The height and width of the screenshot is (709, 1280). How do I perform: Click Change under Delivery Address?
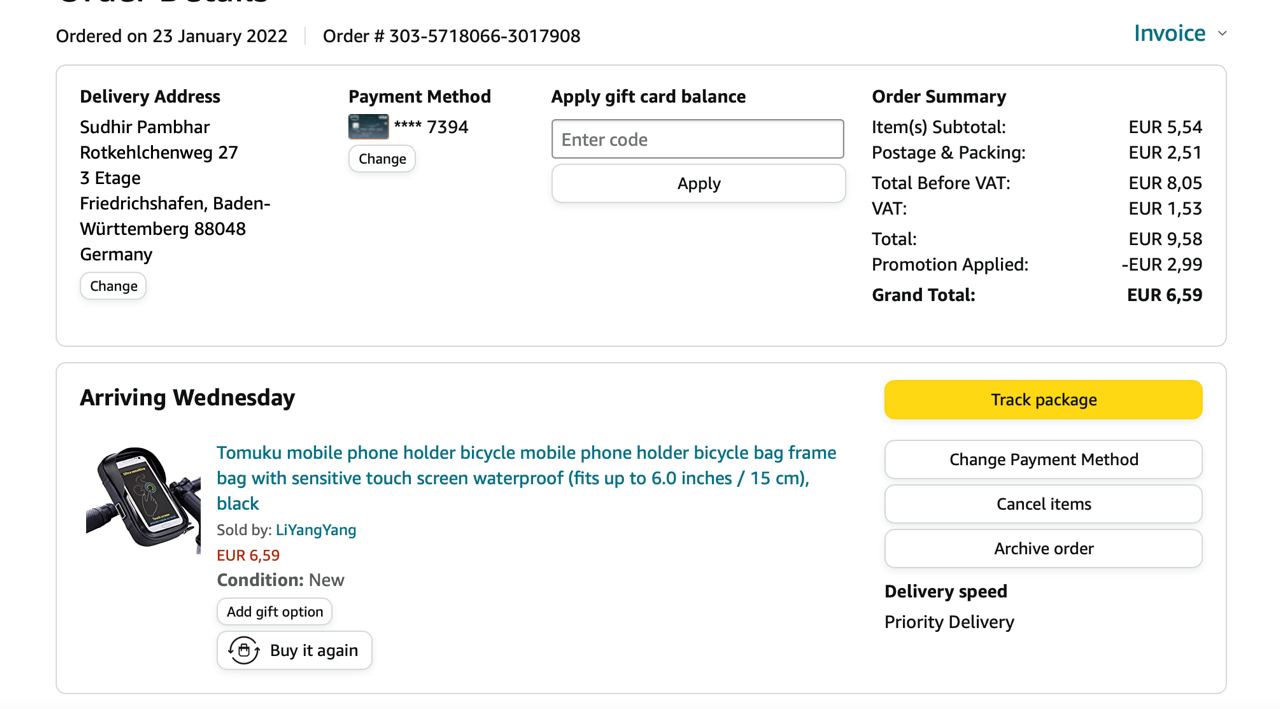pos(113,286)
